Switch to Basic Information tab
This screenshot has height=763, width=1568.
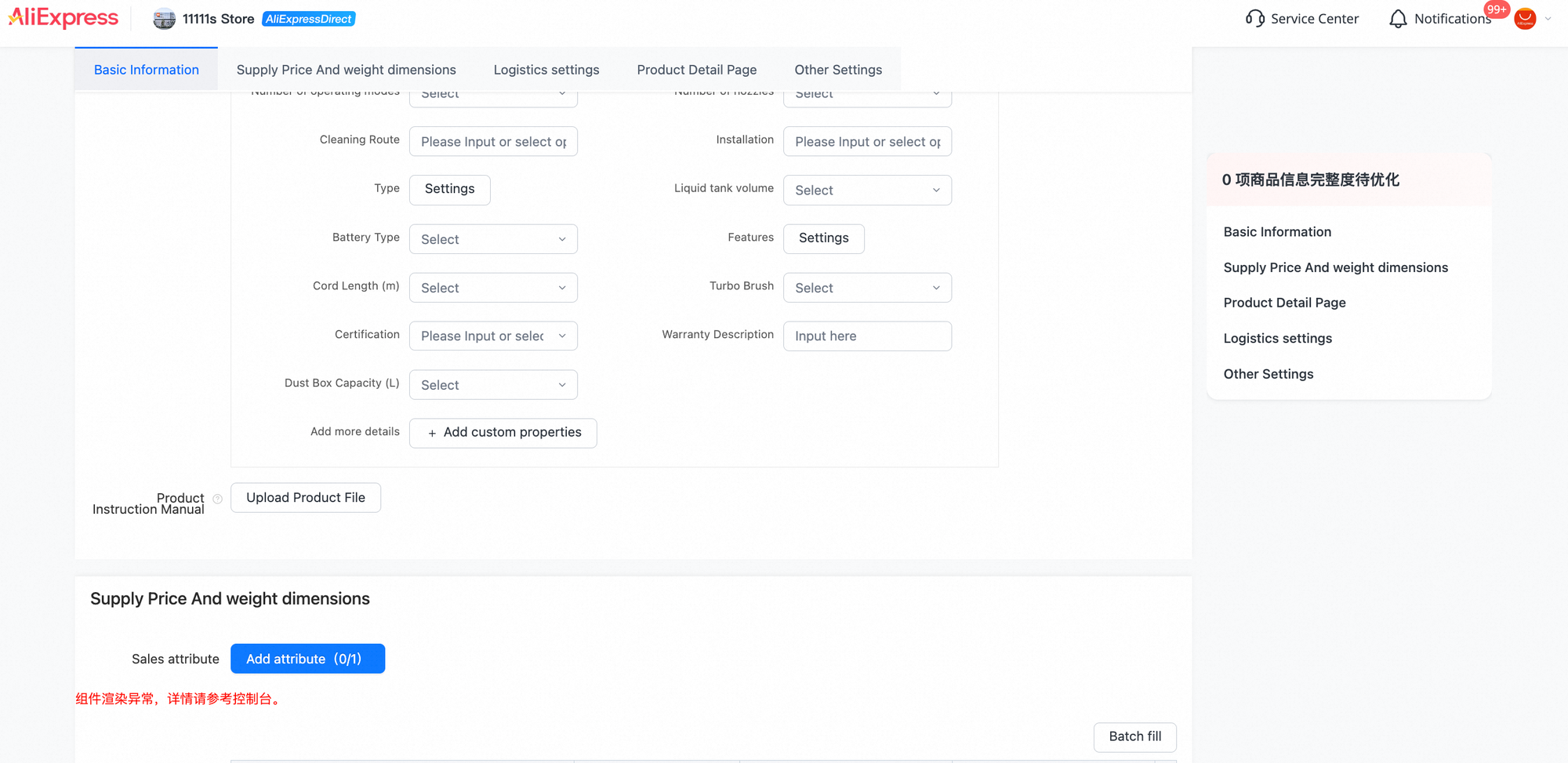(147, 70)
